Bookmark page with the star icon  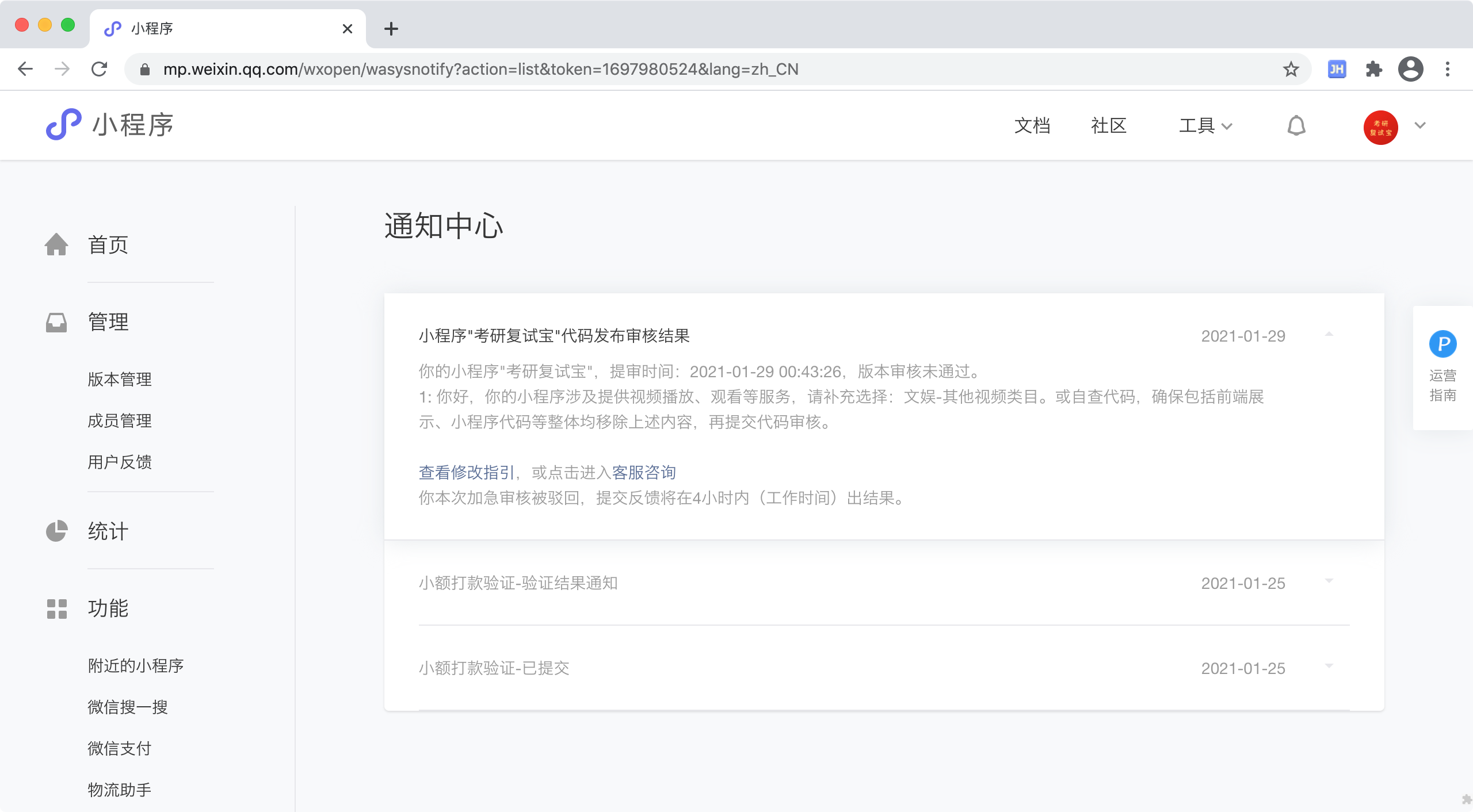pos(1291,69)
